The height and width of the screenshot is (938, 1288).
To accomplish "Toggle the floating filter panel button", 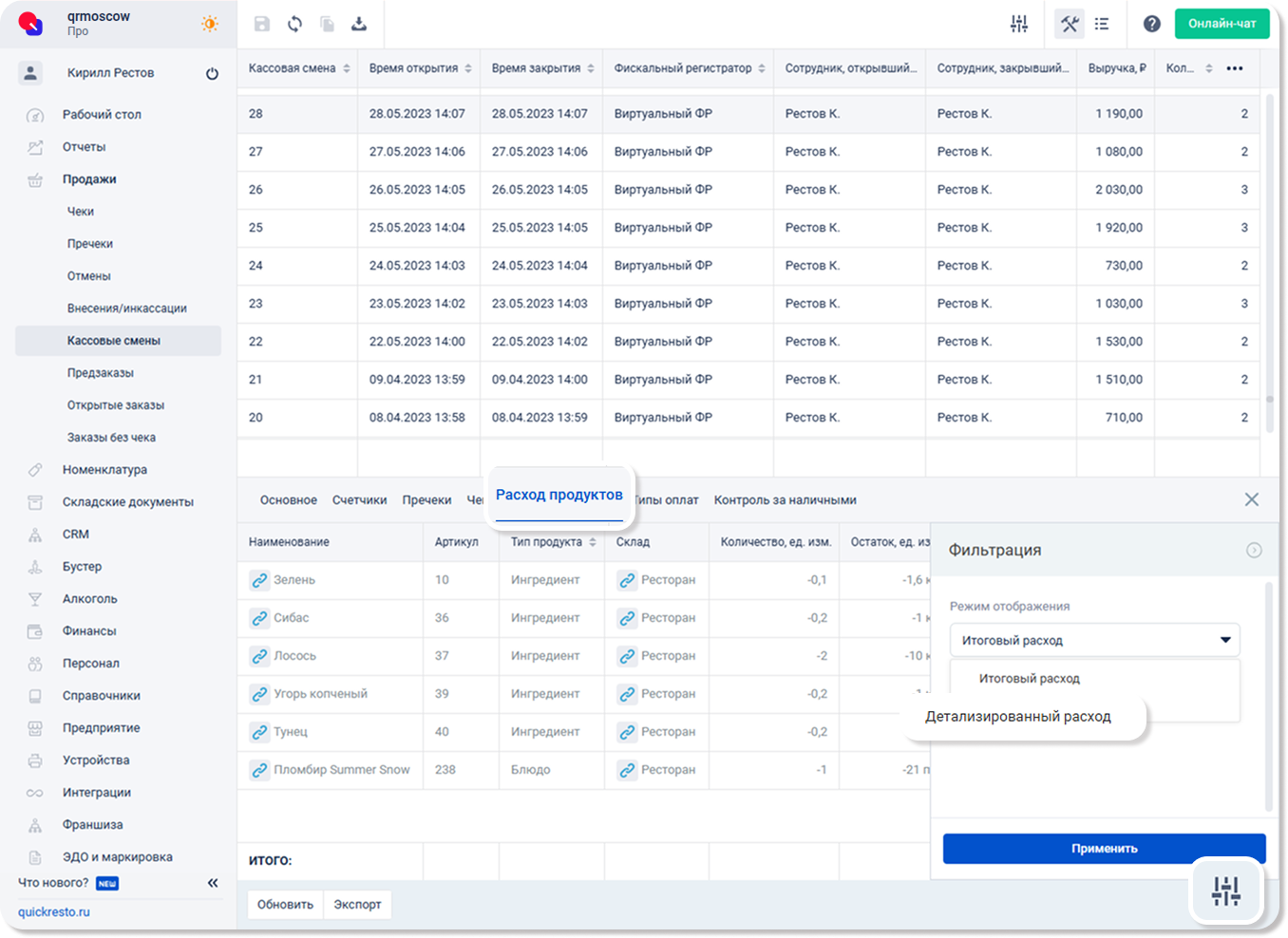I will coord(1225,891).
